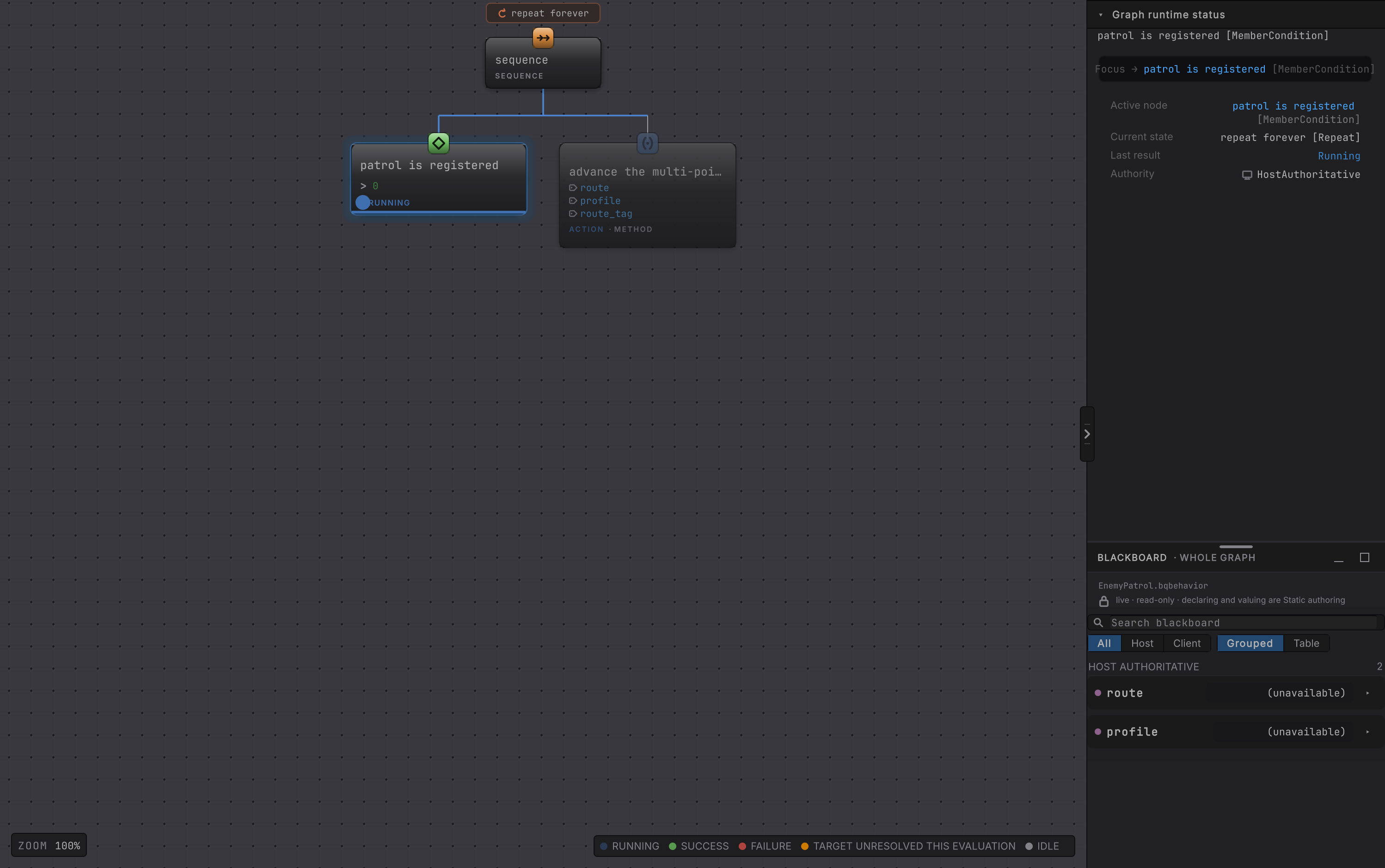Click the Active node patrol is registered link
Viewport: 1385px width, 868px height.
[1293, 106]
